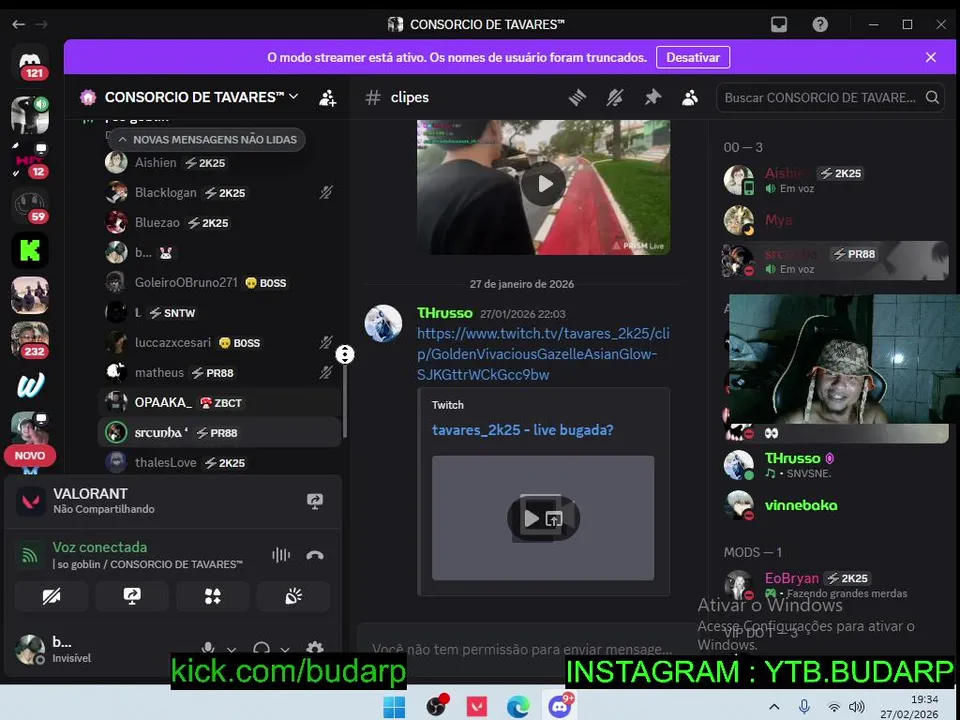Show hidden system tray icons chevron

click(x=774, y=707)
